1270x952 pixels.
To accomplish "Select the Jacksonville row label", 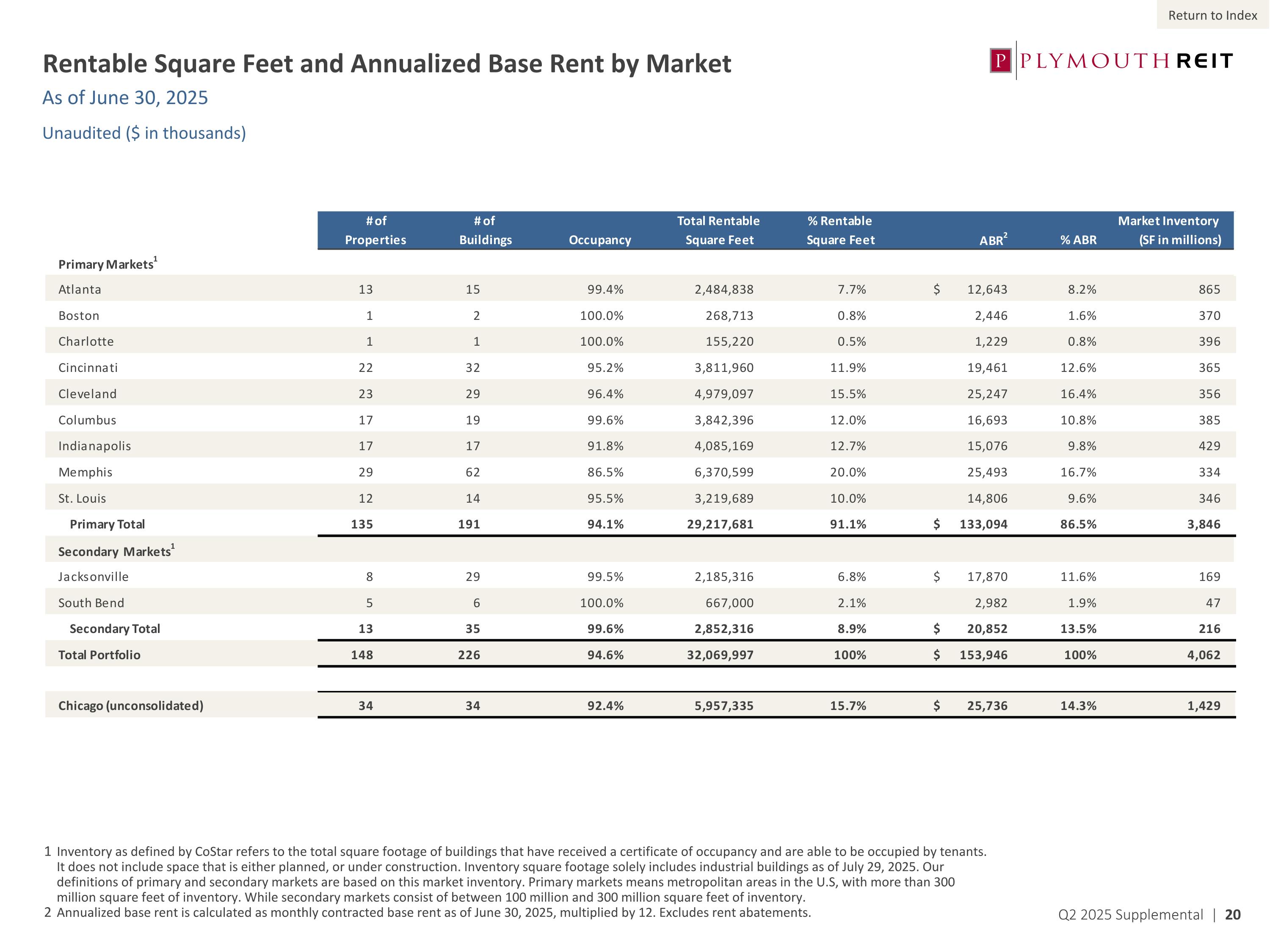I will 93,577.
